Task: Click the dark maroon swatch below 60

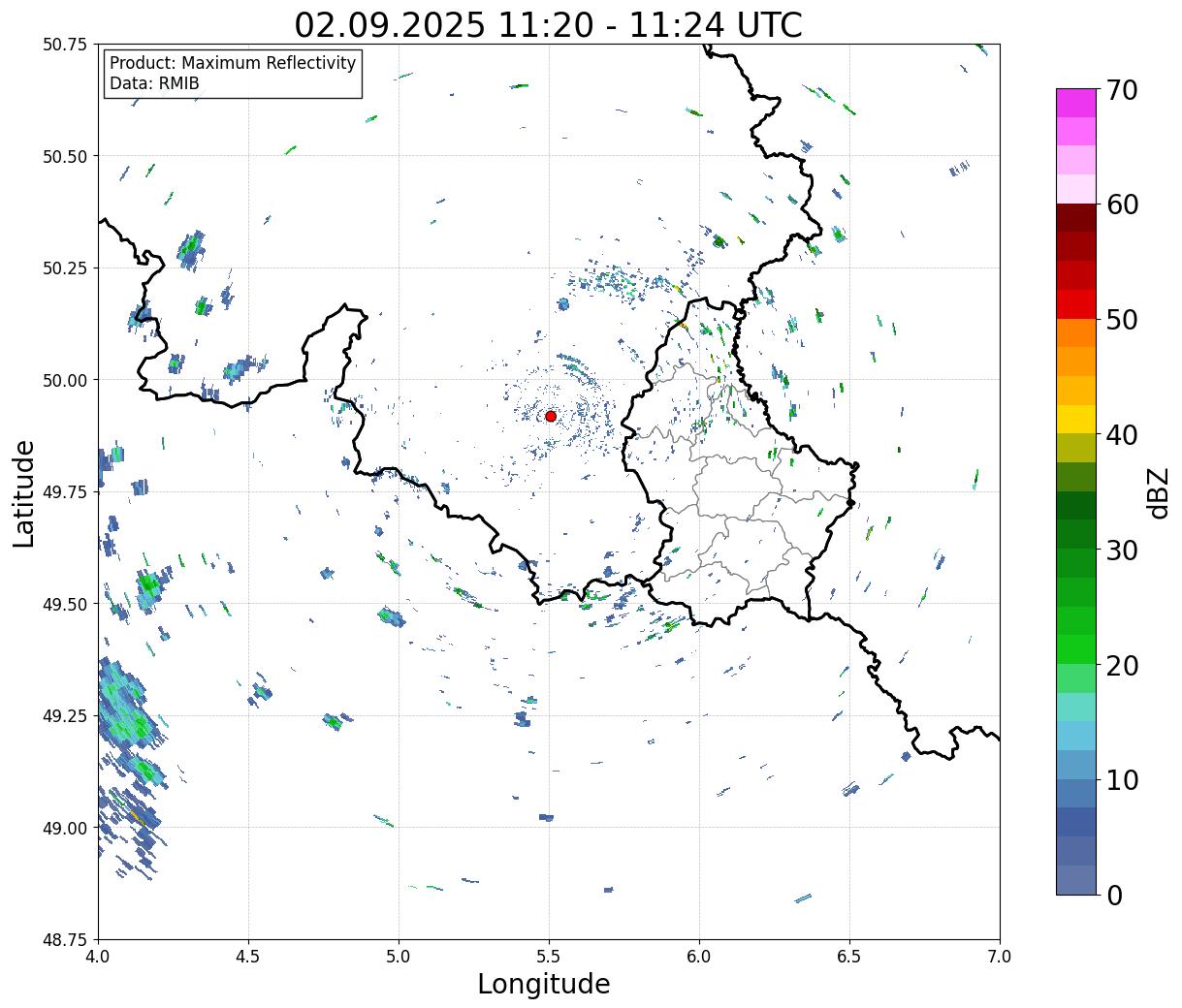Action: [x=1076, y=218]
